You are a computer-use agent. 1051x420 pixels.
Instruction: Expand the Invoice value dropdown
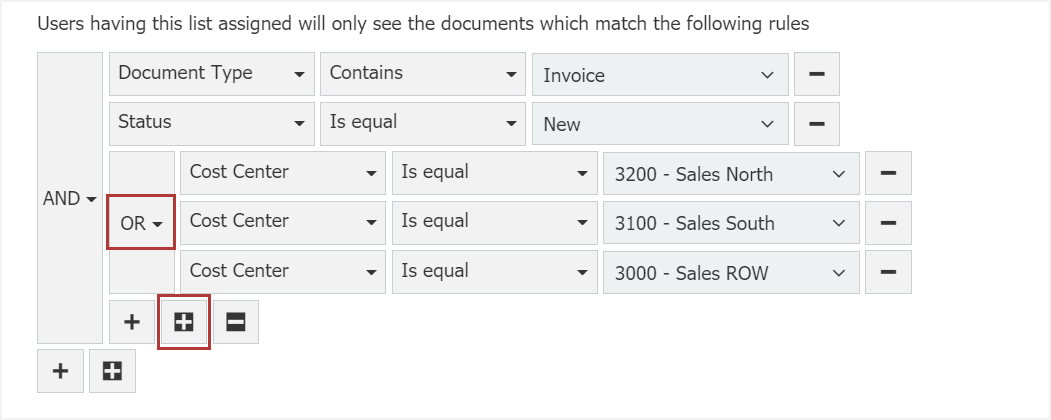(660, 75)
